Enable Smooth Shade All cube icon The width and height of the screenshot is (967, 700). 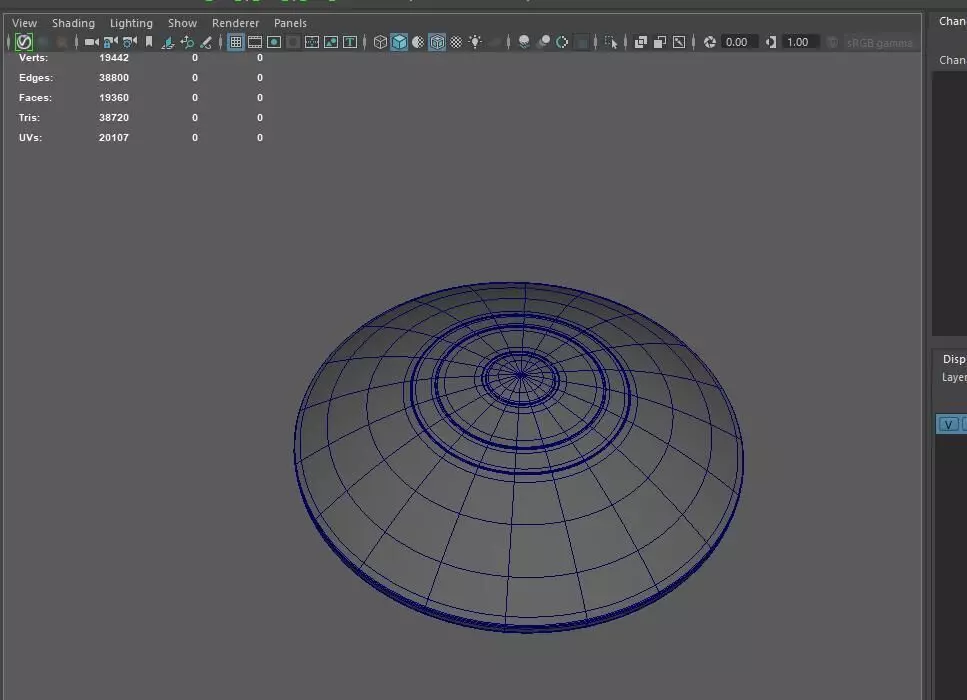(399, 42)
